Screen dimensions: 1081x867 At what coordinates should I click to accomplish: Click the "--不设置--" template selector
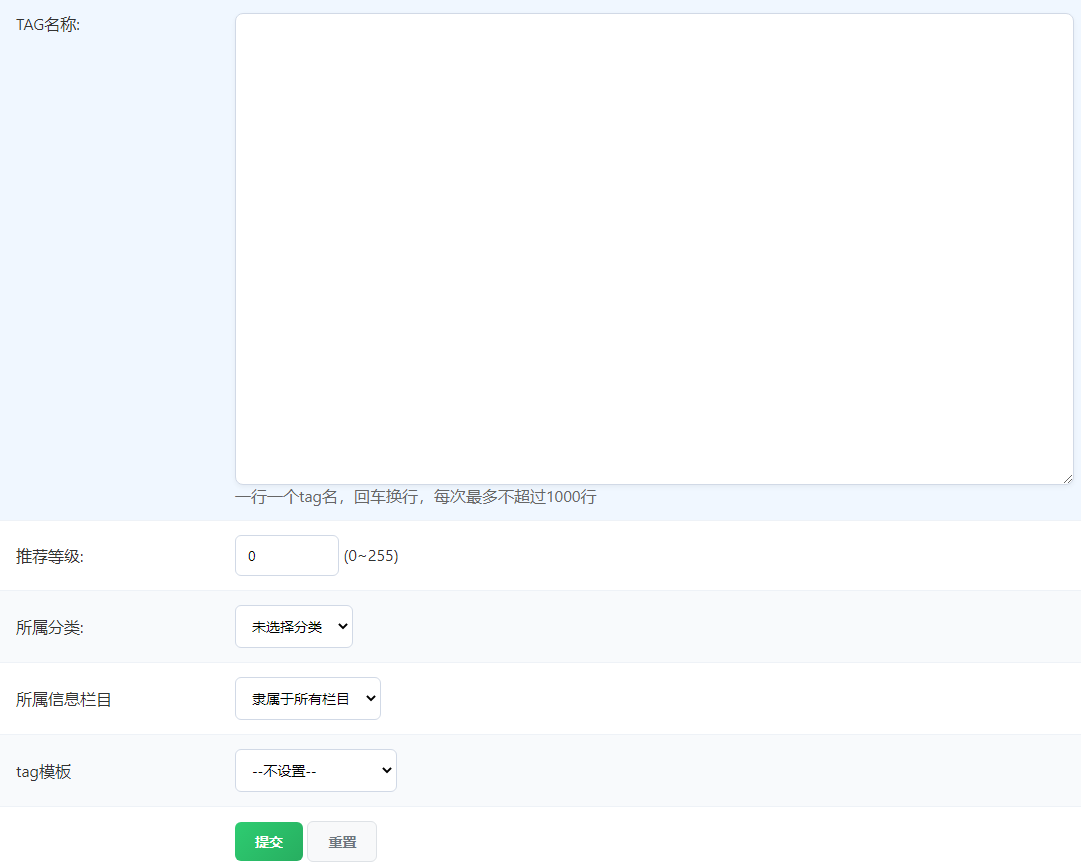pyautogui.click(x=315, y=770)
